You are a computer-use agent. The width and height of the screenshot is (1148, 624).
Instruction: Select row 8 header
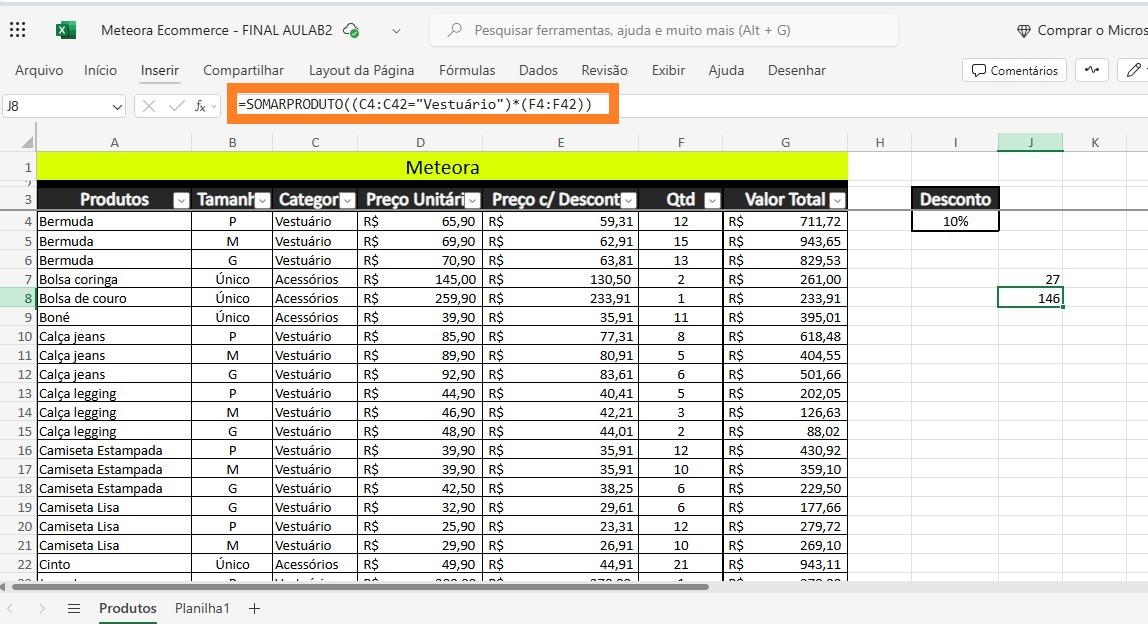click(x=18, y=298)
